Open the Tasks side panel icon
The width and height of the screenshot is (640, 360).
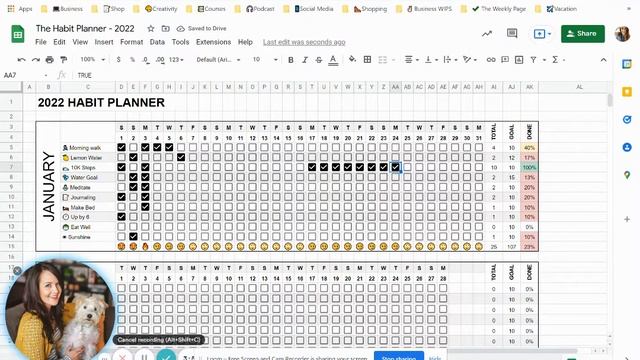click(627, 120)
